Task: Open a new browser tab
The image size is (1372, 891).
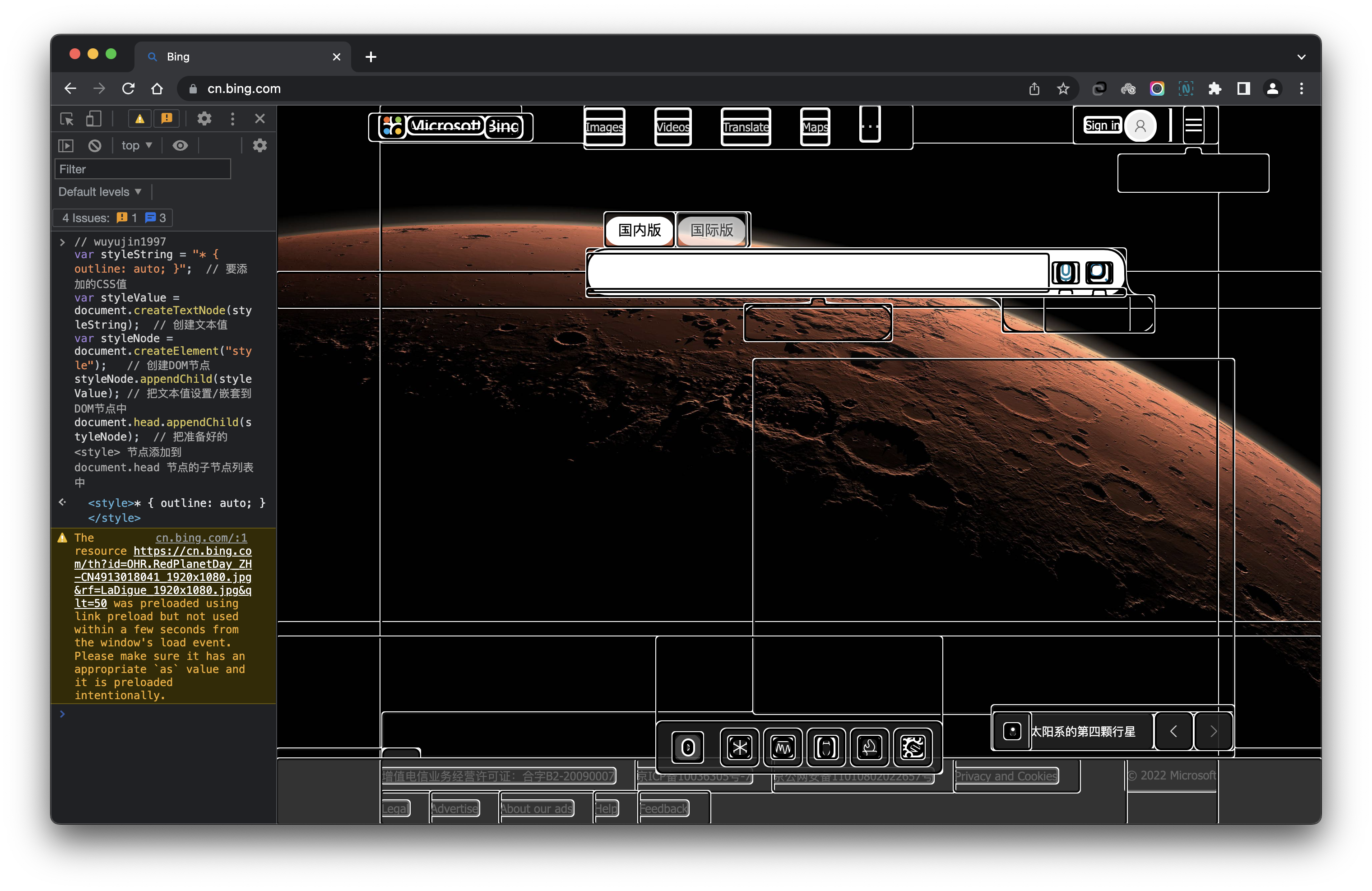Action: (x=371, y=56)
